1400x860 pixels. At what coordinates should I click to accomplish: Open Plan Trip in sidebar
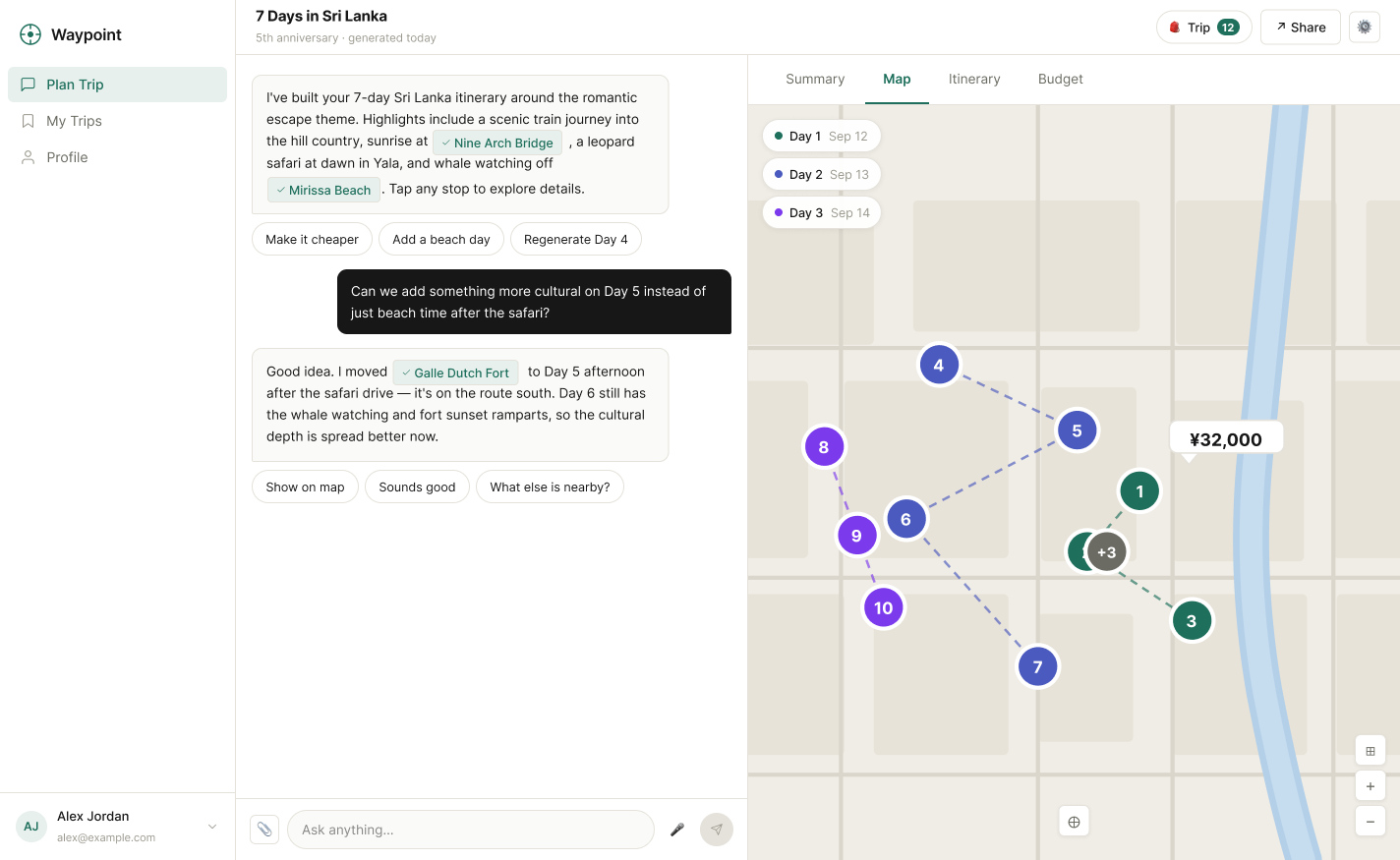[117, 85]
